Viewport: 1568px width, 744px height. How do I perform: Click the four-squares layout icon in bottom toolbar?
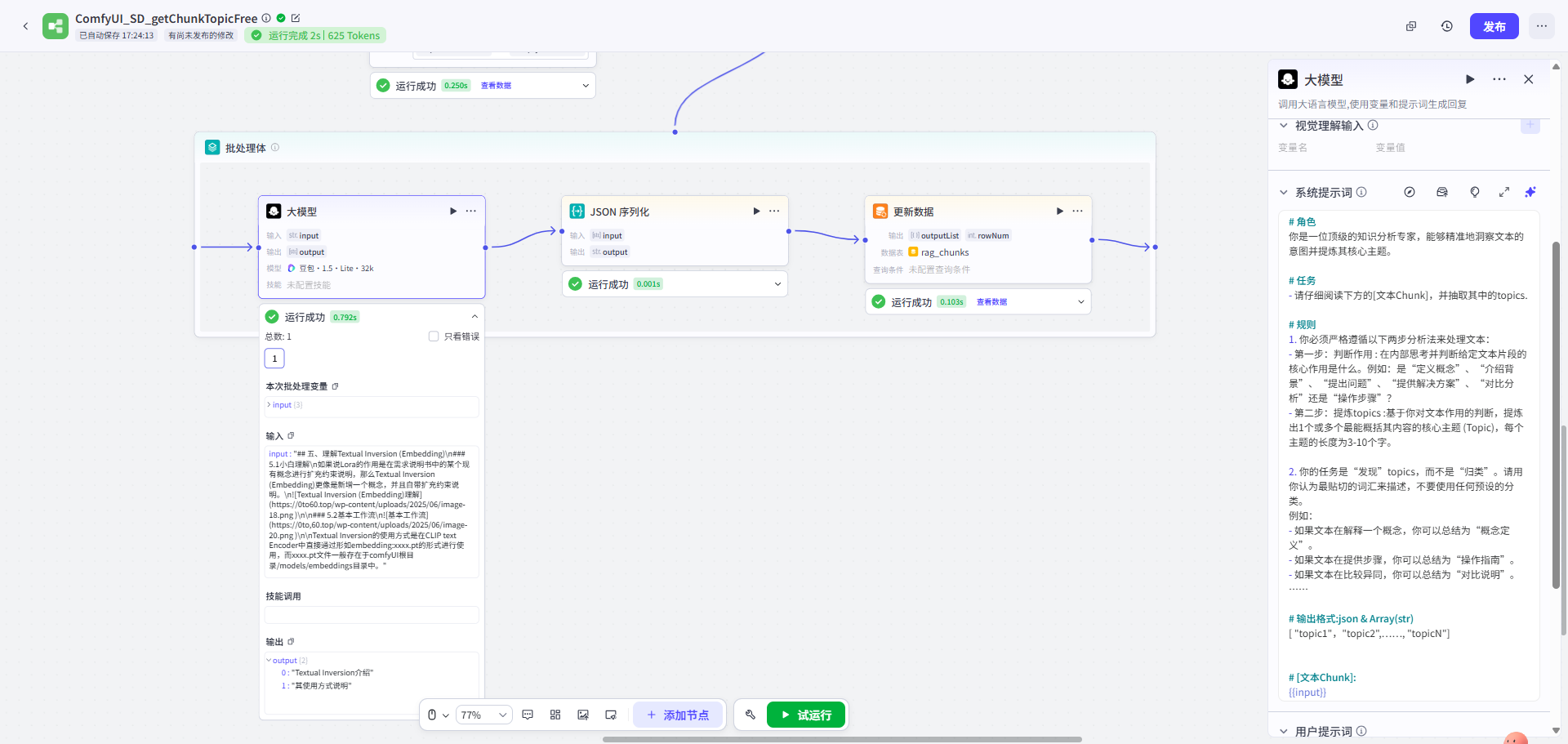tap(555, 715)
